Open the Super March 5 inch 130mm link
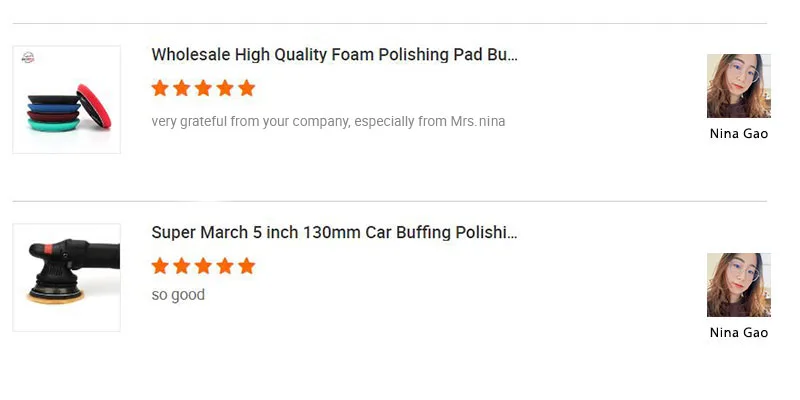The height and width of the screenshot is (400, 800). click(x=334, y=233)
